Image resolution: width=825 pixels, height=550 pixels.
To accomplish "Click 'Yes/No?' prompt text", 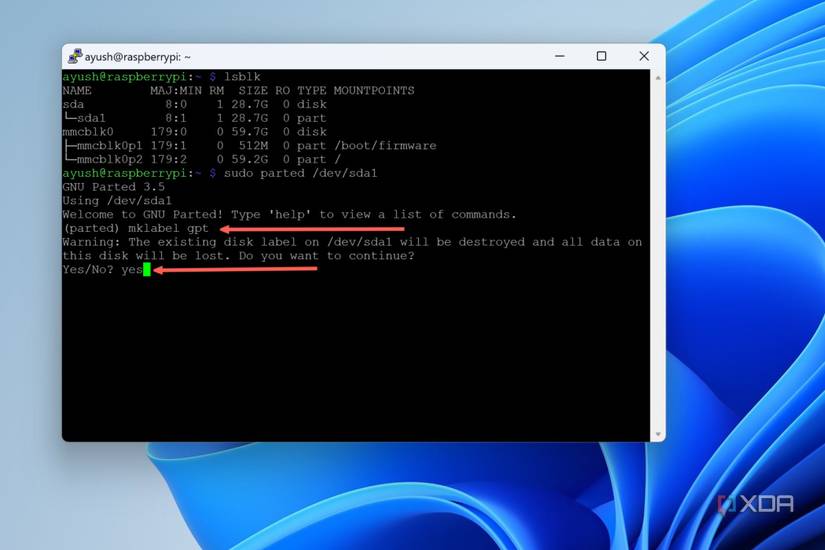I will tap(88, 269).
